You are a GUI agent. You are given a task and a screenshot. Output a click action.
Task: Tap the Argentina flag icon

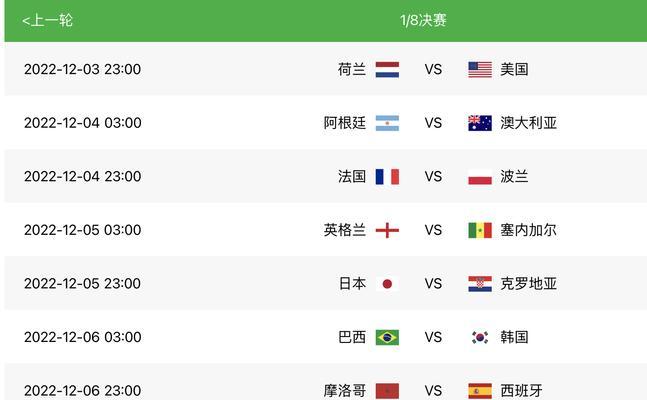pos(387,123)
